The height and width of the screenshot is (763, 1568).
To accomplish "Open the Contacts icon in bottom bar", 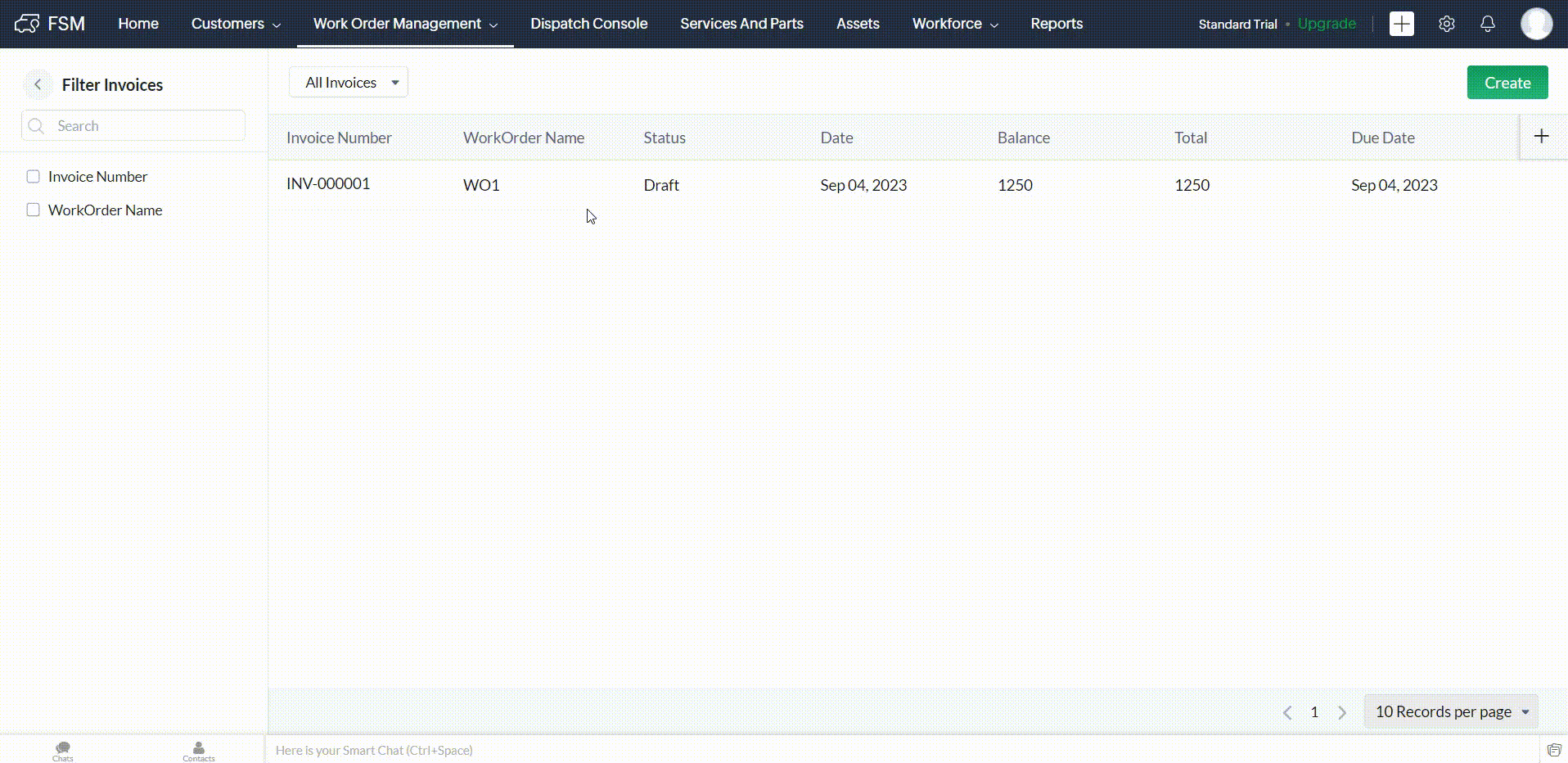I will 199,750.
